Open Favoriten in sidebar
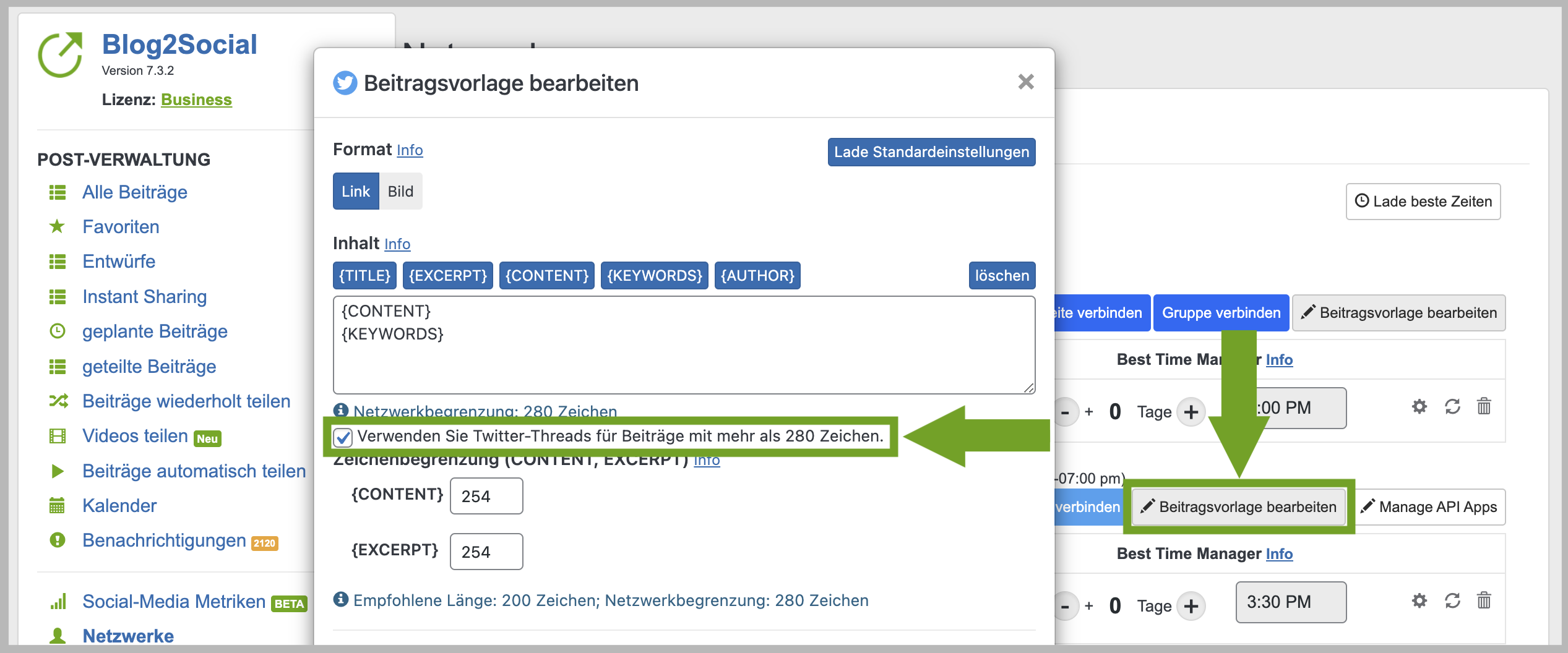Screen dimensions: 1568x653 [121, 227]
